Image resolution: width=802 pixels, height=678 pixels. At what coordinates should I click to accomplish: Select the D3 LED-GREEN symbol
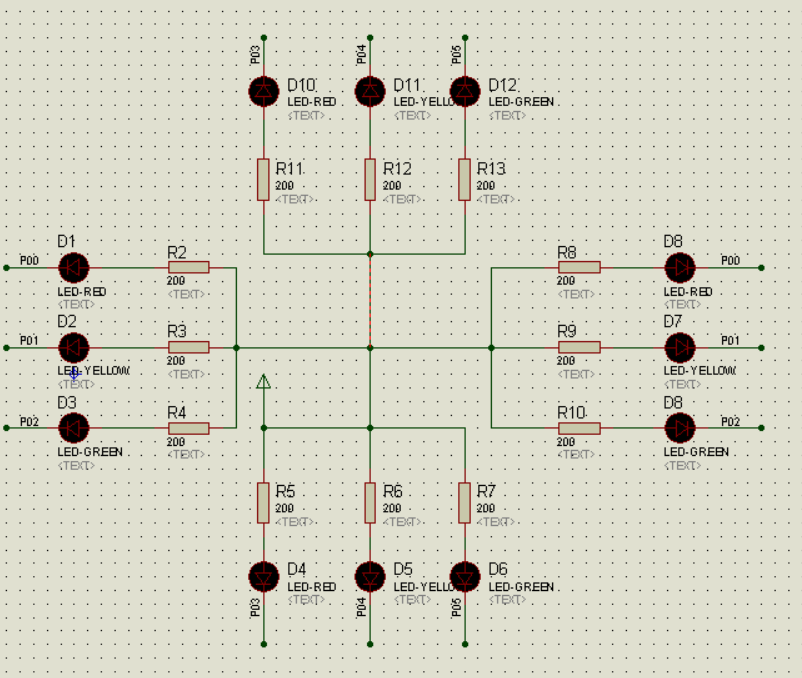tap(75, 427)
